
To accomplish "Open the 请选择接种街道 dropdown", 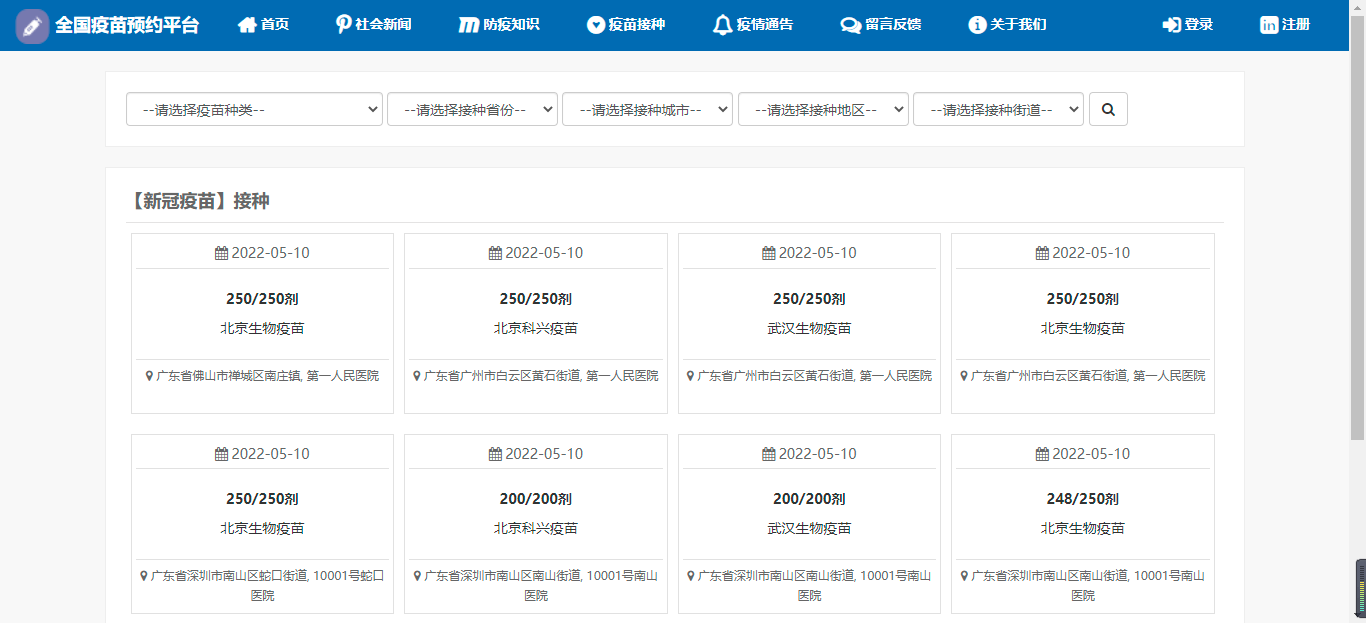I will tap(998, 110).
